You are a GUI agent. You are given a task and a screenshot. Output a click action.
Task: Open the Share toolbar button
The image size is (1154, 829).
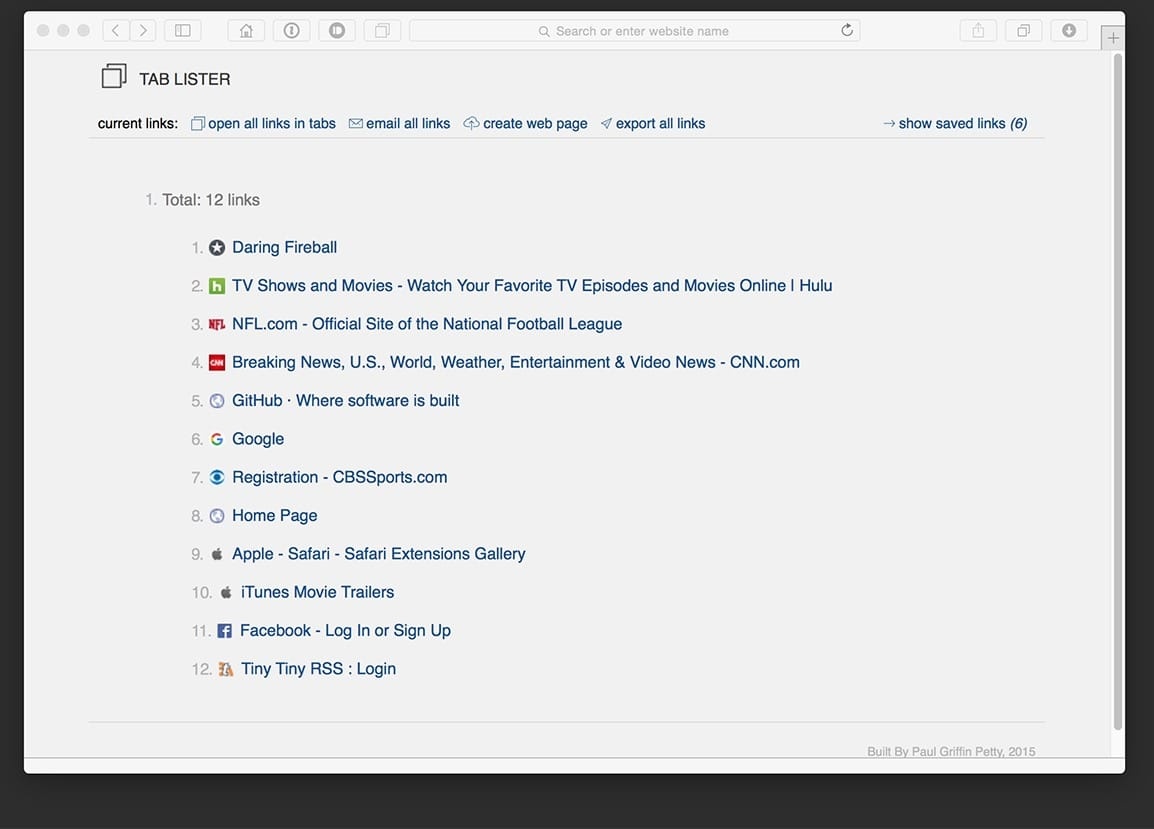click(x=978, y=30)
